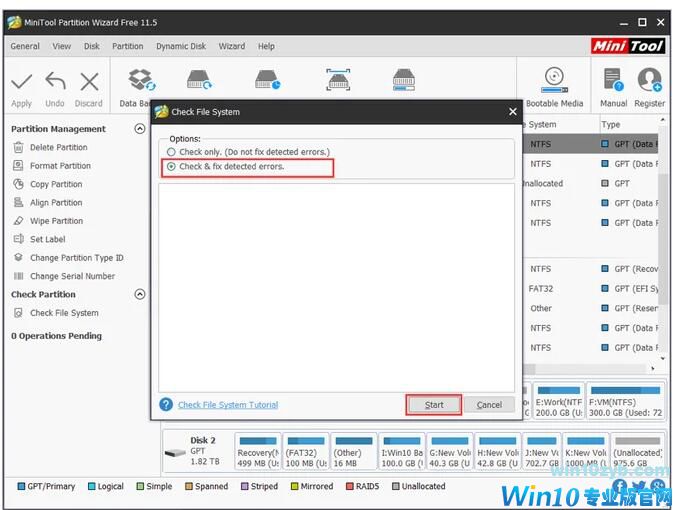Select Align Partition in sidebar

tap(56, 202)
